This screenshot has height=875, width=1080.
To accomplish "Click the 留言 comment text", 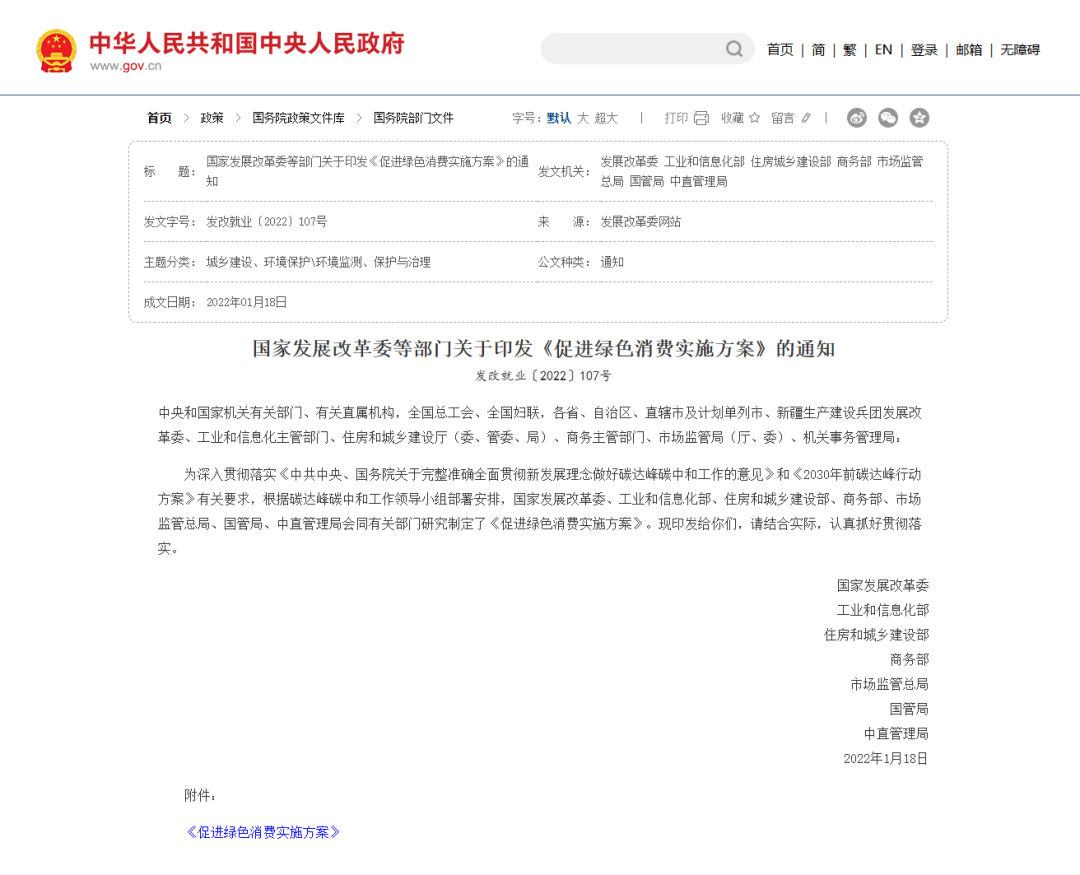I will click(782, 118).
